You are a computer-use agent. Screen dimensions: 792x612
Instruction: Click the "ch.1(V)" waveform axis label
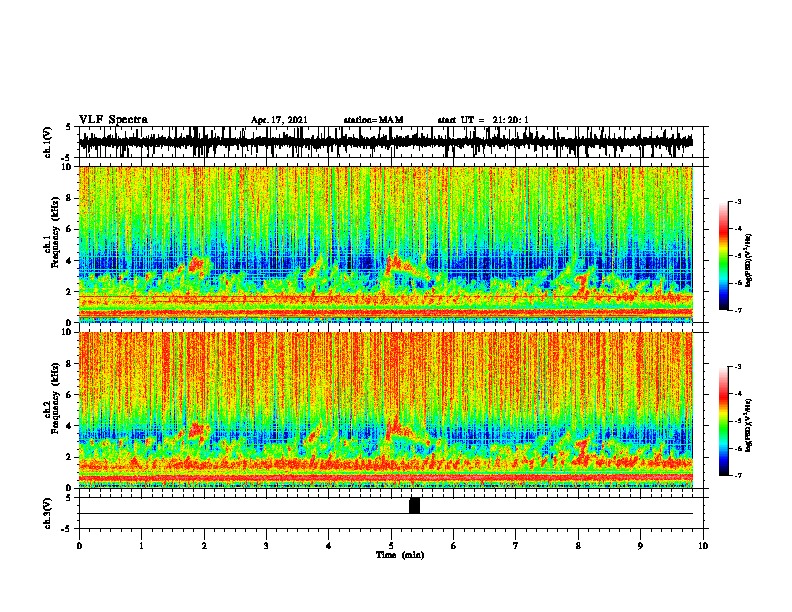point(48,141)
